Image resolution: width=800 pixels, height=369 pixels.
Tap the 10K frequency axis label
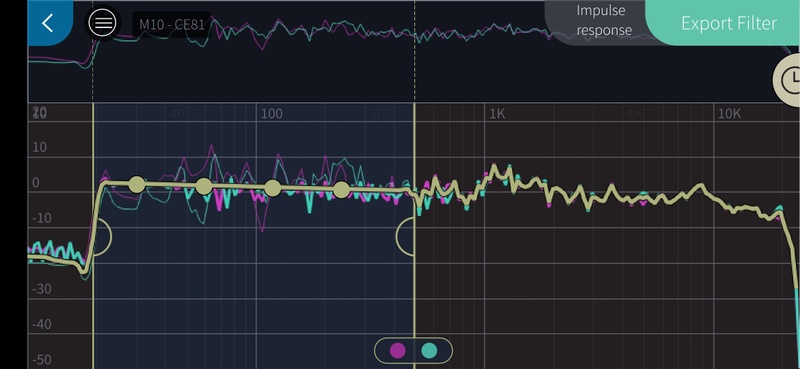[x=729, y=114]
